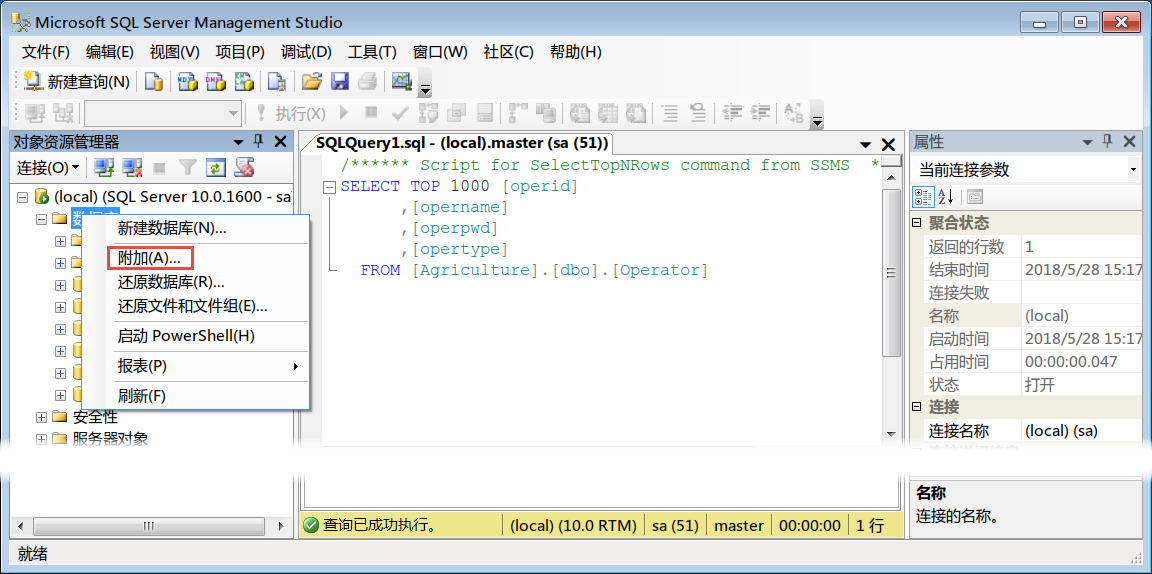Click Cancel Executing Query stop square
Viewport: 1152px width, 574px height.
[371, 113]
